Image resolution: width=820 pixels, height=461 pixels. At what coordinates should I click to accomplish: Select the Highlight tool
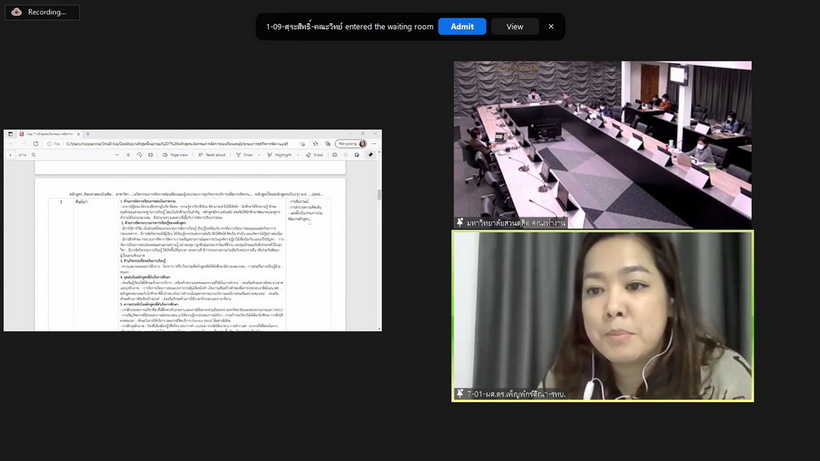coord(280,155)
